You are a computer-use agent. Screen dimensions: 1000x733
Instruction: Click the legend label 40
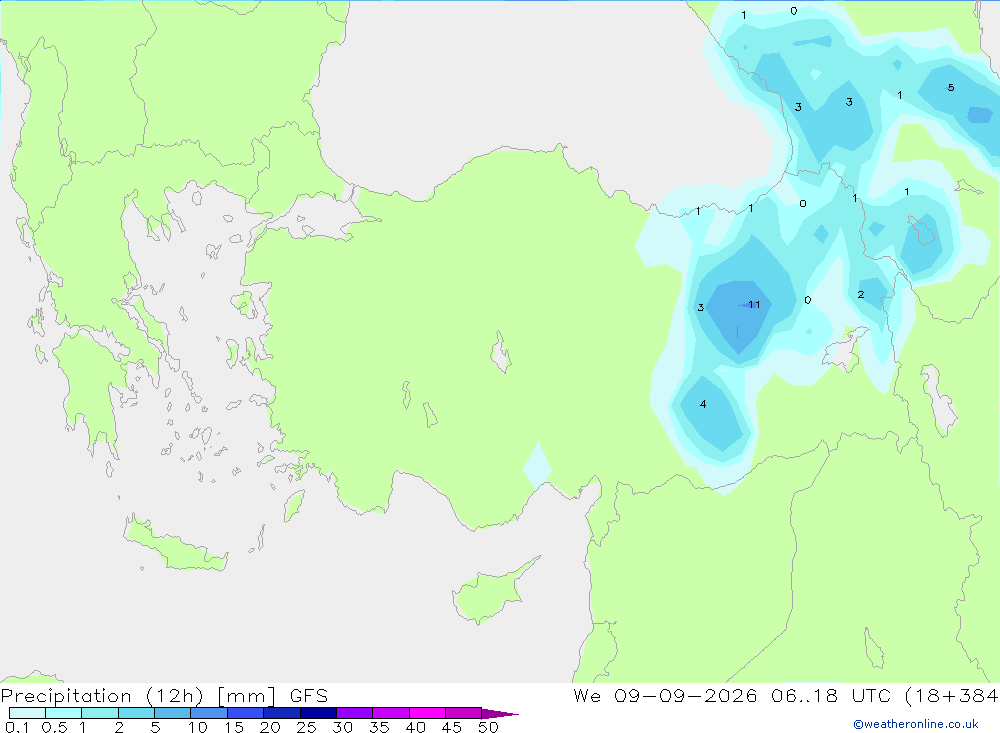click(x=416, y=727)
